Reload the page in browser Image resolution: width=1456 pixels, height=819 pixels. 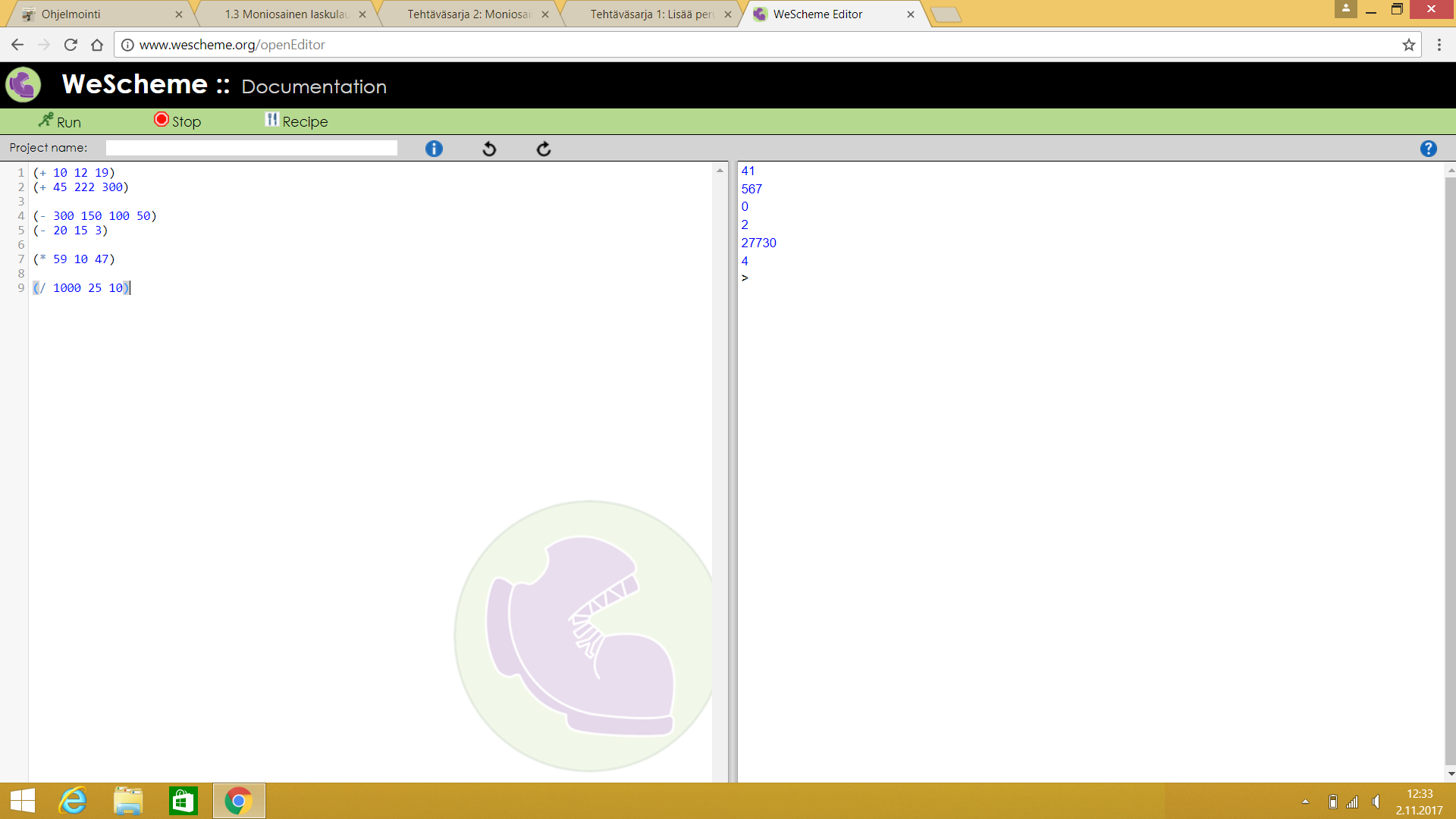tap(71, 45)
